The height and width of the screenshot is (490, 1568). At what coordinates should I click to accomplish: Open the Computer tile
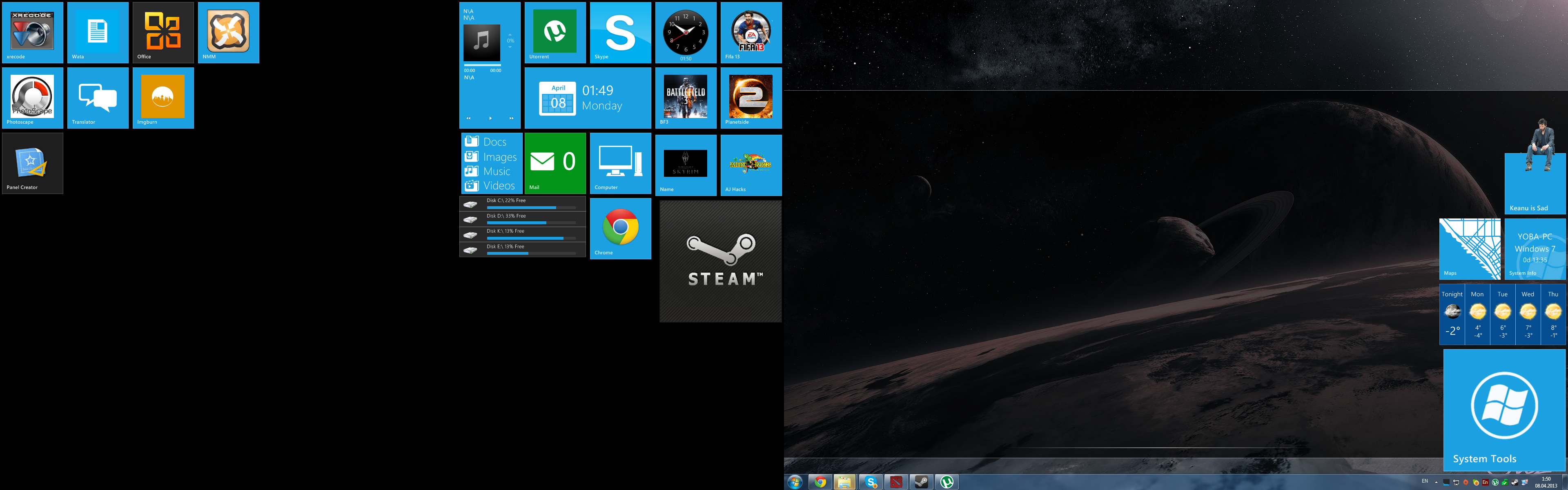pos(620,163)
